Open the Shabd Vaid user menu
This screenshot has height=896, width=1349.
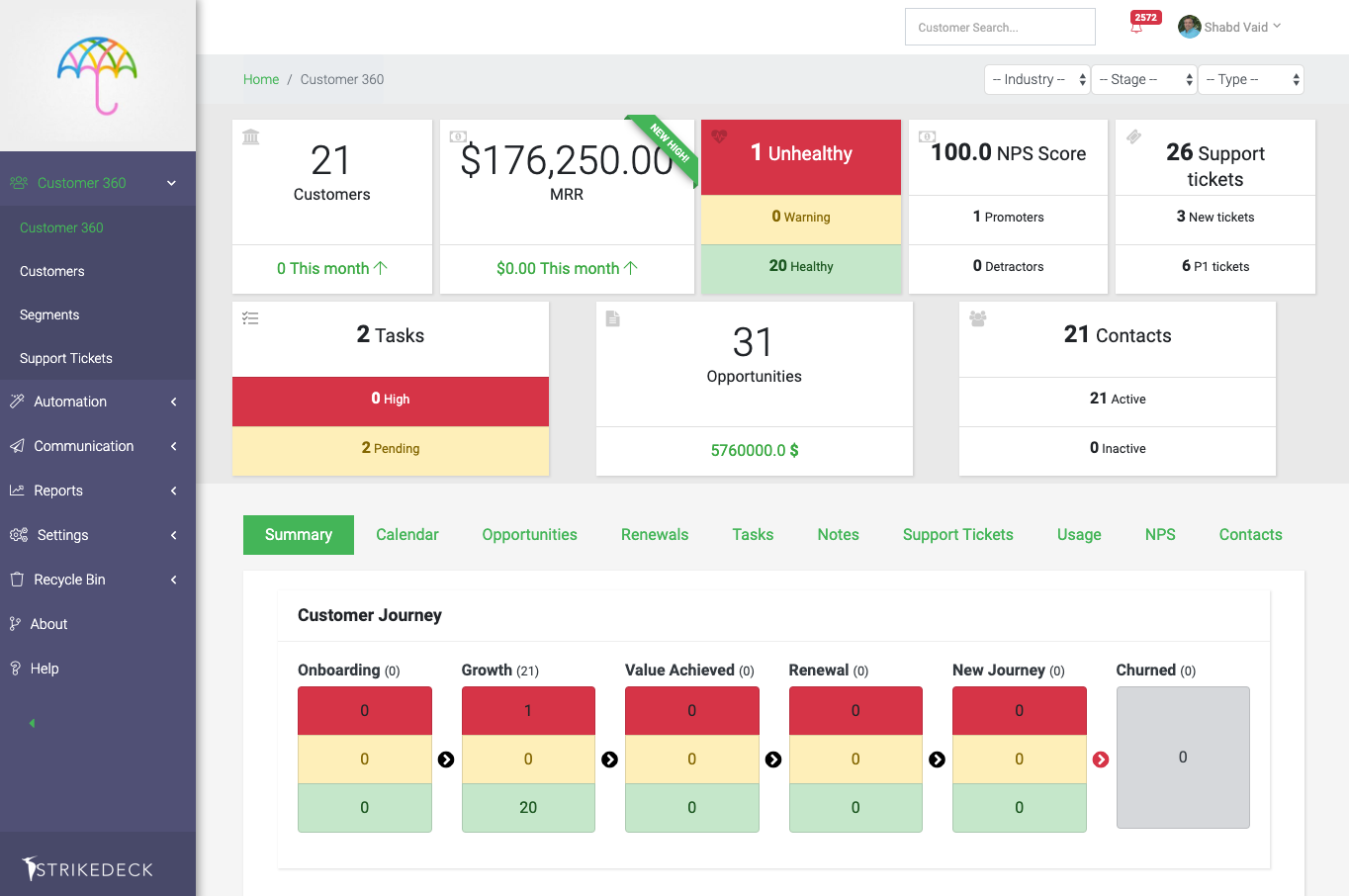1229,27
